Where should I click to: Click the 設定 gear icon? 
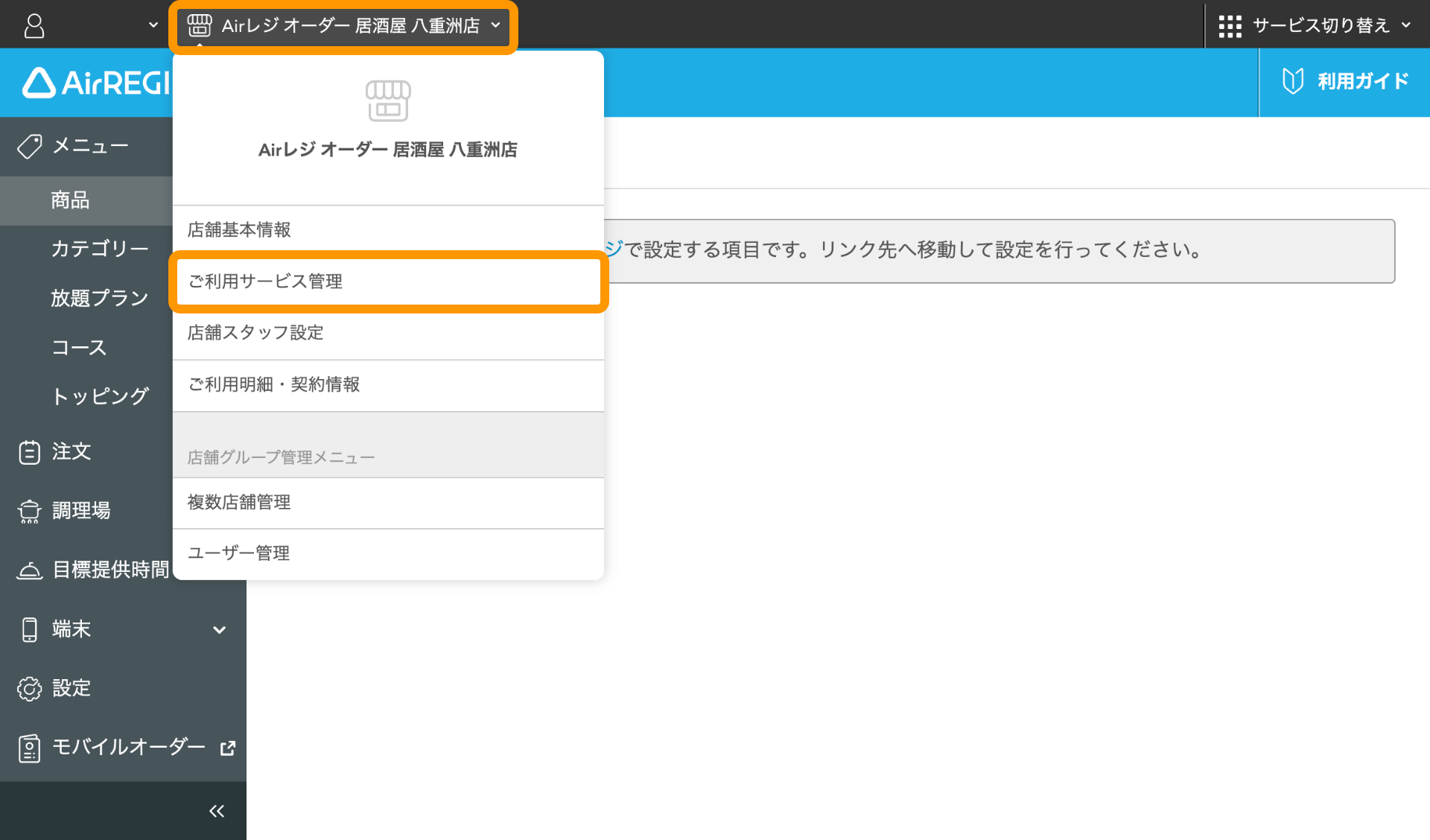pos(30,689)
